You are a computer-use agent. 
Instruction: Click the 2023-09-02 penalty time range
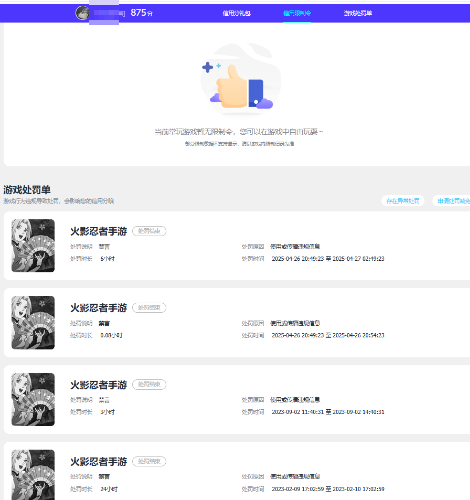click(328, 412)
